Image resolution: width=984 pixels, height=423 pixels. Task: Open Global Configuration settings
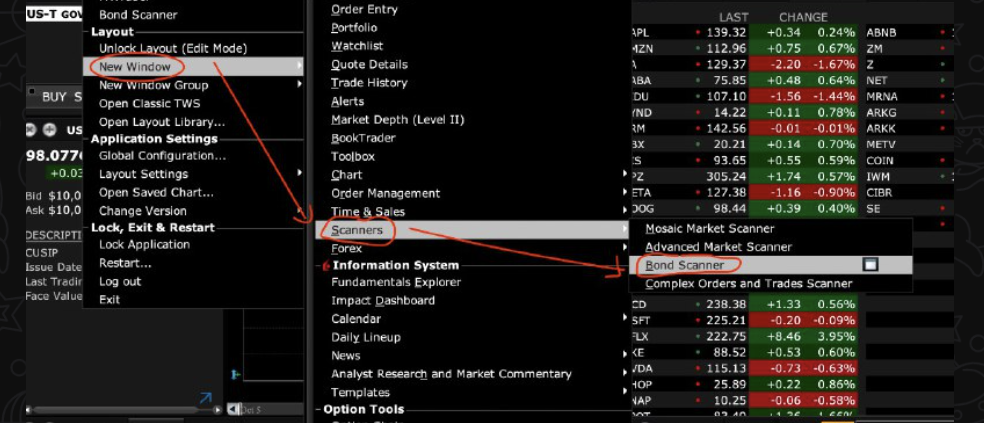(x=162, y=156)
